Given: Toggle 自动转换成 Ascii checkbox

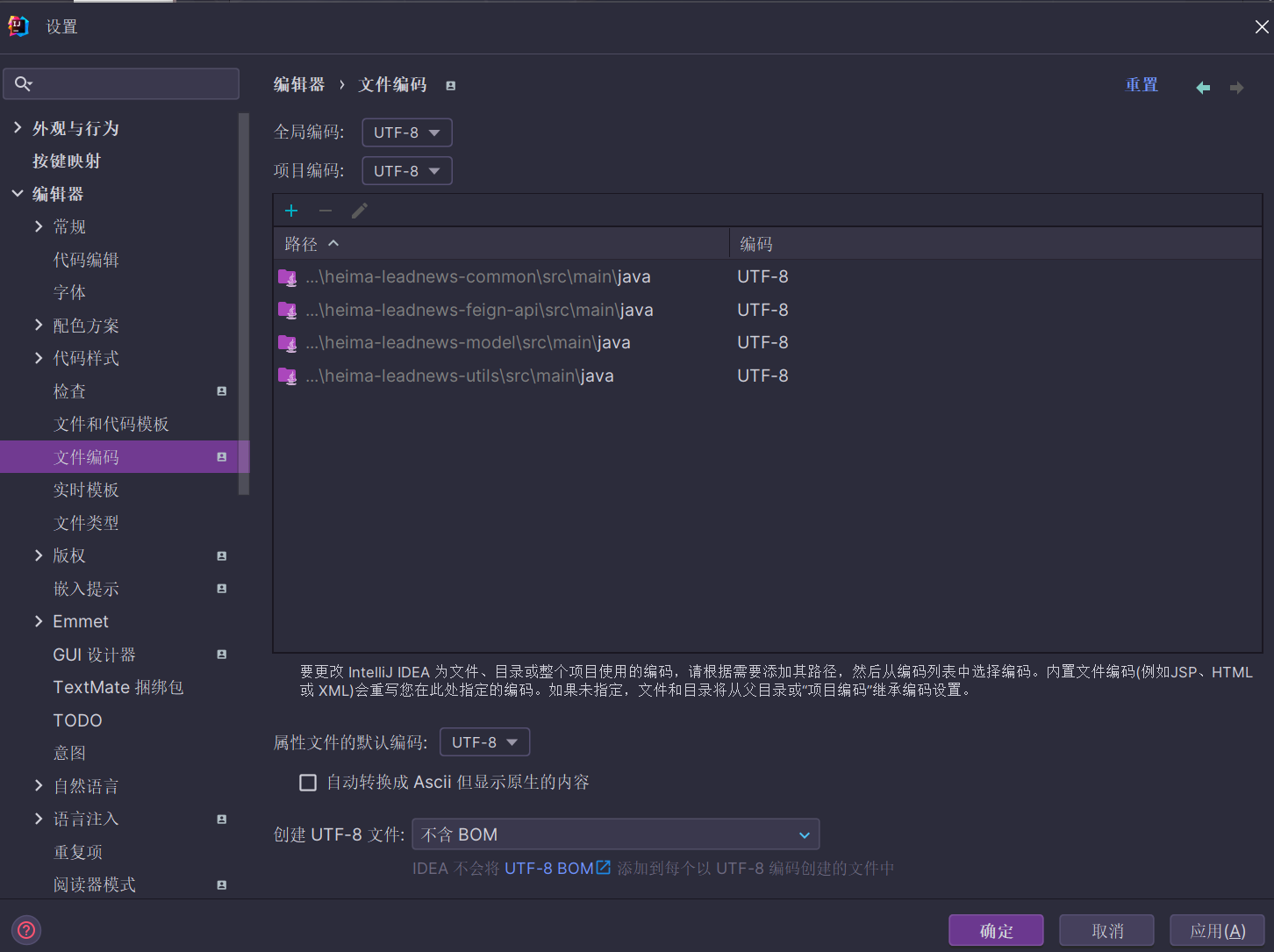Looking at the screenshot, I should (x=308, y=783).
